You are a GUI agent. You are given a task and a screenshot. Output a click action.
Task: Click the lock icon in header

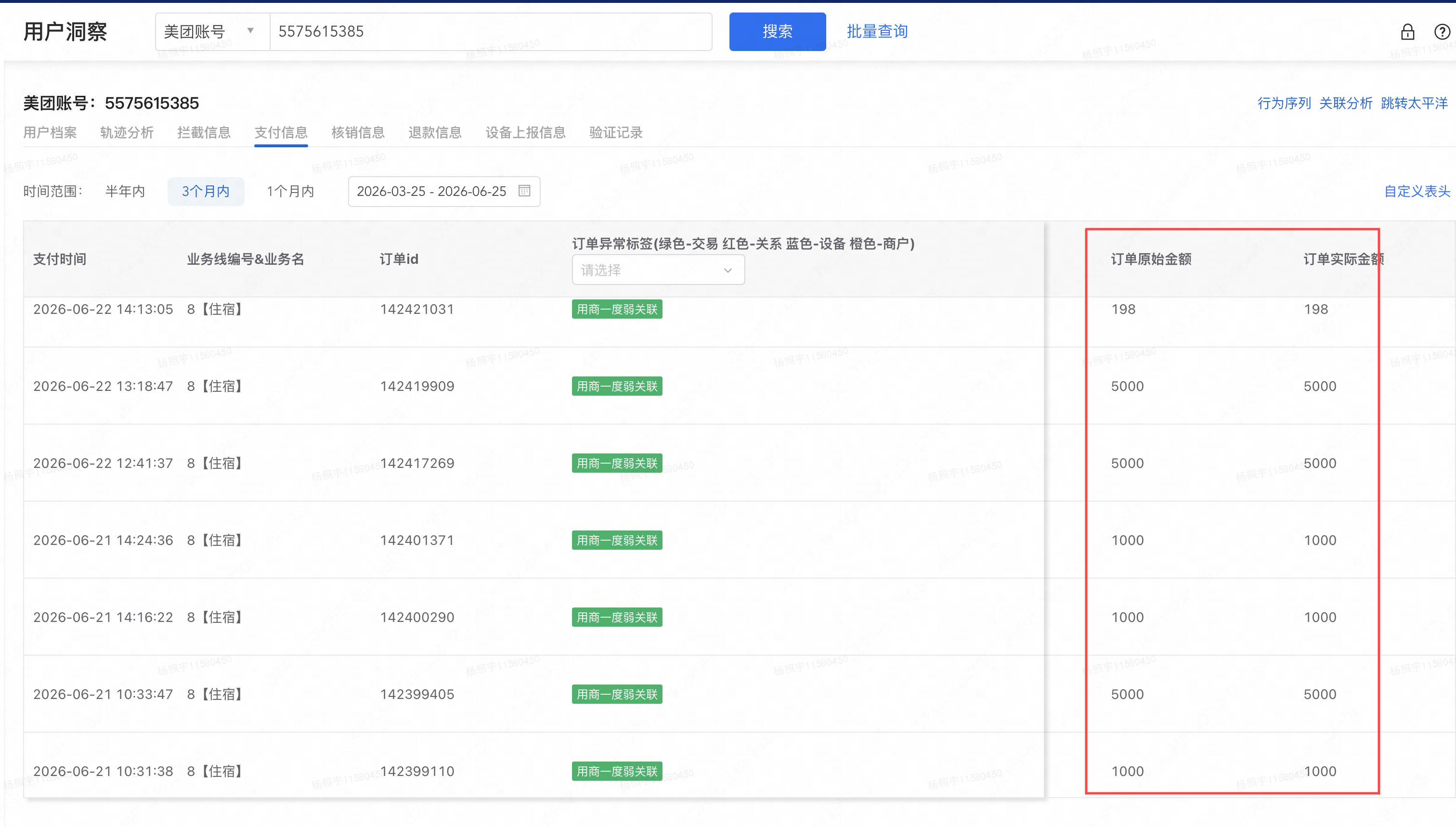click(1407, 32)
